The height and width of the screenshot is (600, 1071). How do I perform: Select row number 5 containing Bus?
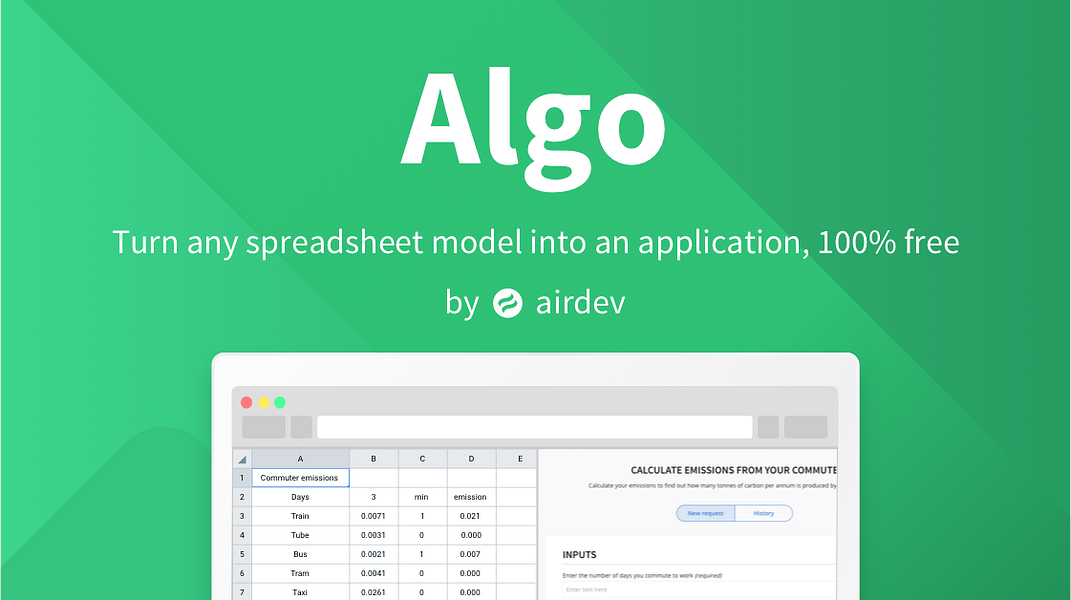pyautogui.click(x=241, y=554)
